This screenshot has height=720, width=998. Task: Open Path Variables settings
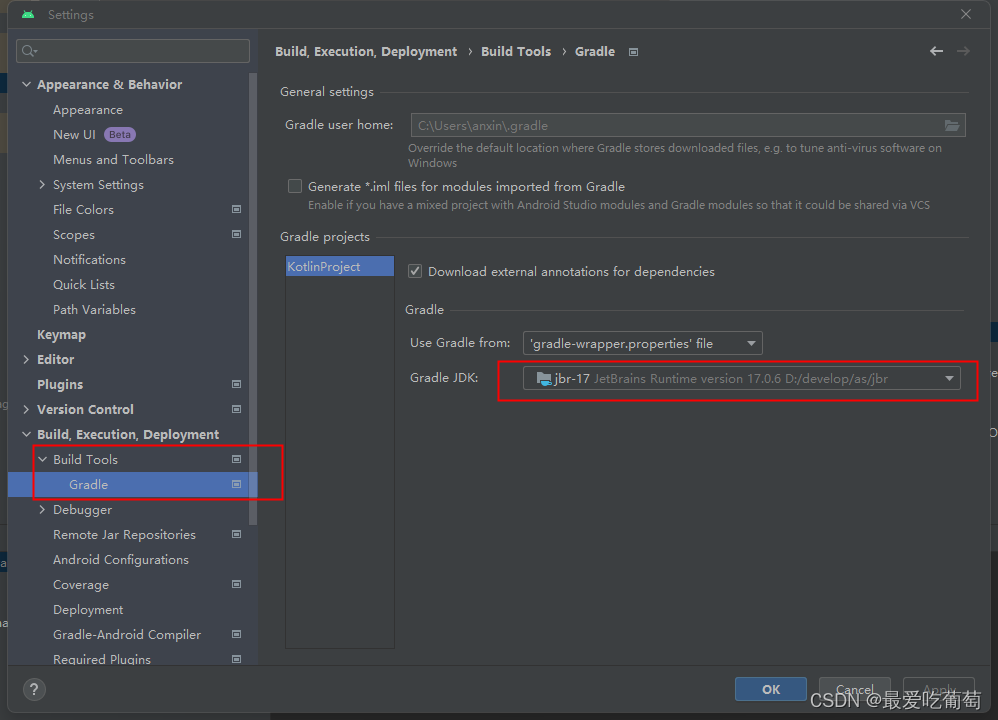click(x=94, y=309)
